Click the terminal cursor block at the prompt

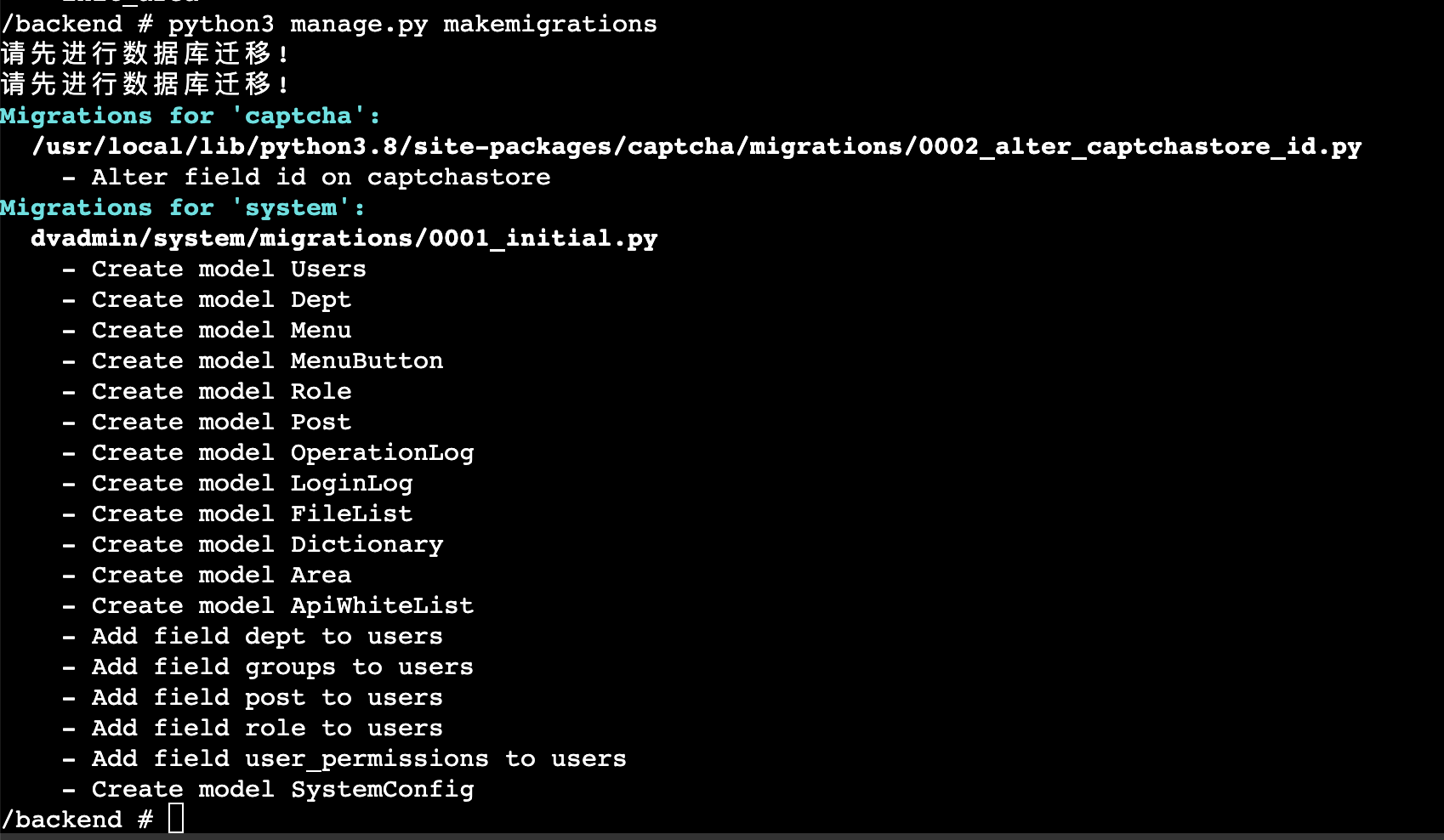[x=176, y=819]
